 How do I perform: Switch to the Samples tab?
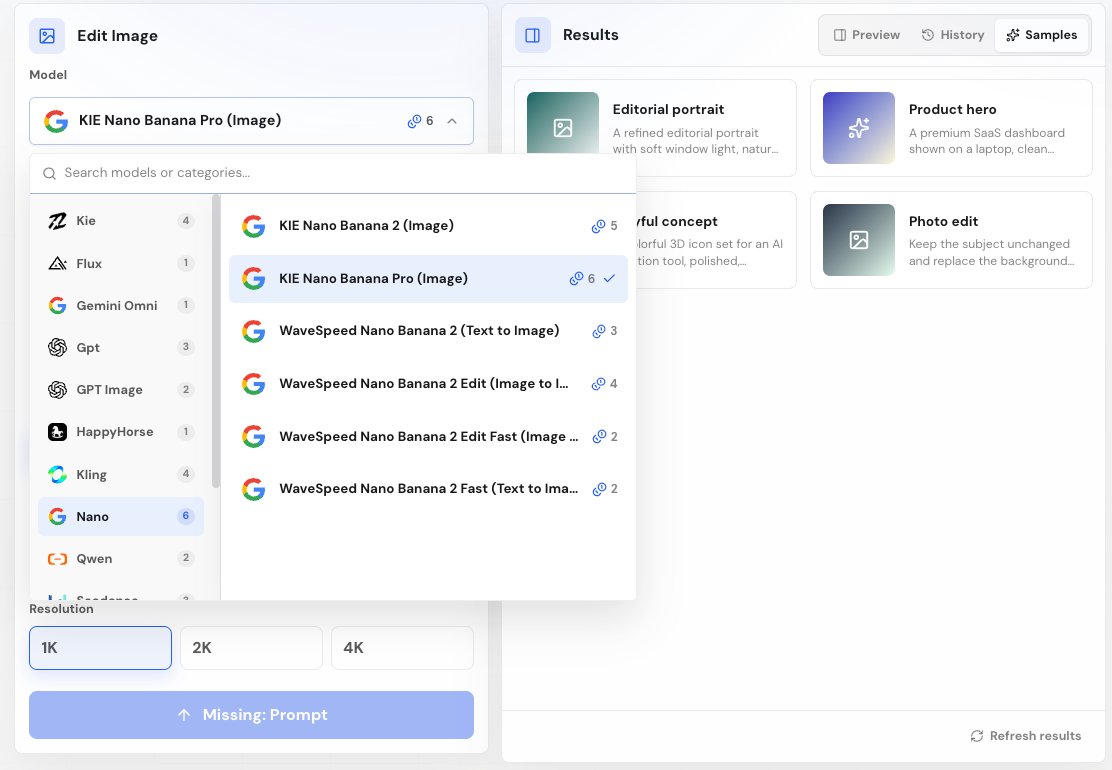point(1042,35)
